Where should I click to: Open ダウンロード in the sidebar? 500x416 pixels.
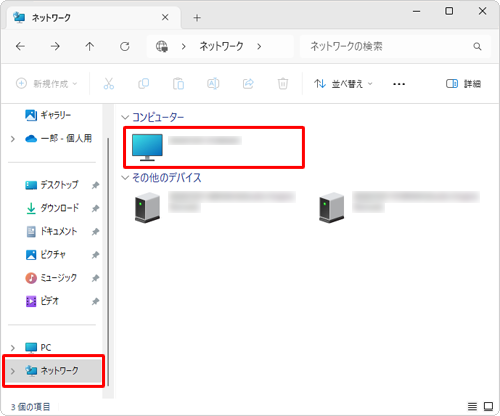[x=52, y=208]
